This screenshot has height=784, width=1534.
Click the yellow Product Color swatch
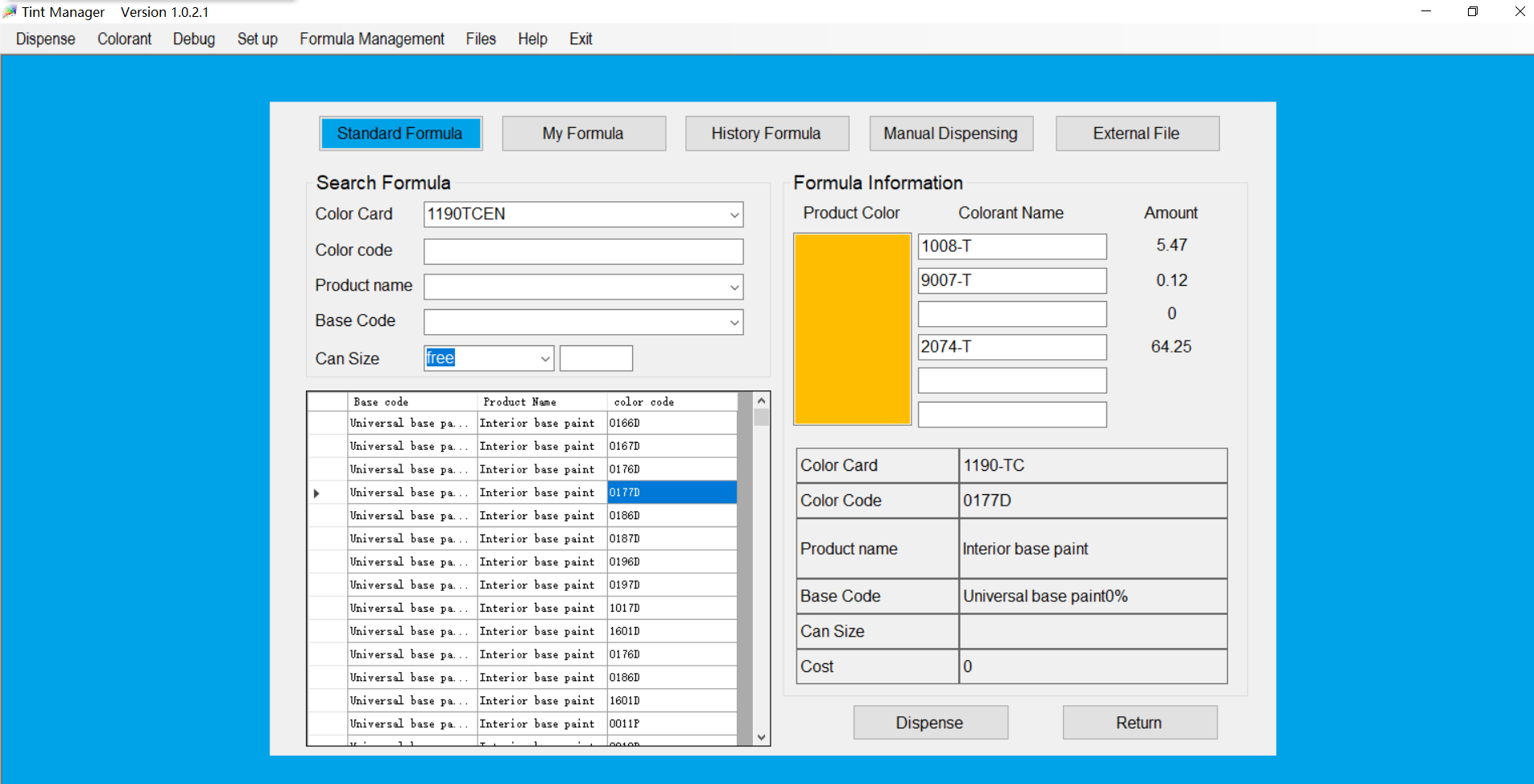click(x=852, y=328)
